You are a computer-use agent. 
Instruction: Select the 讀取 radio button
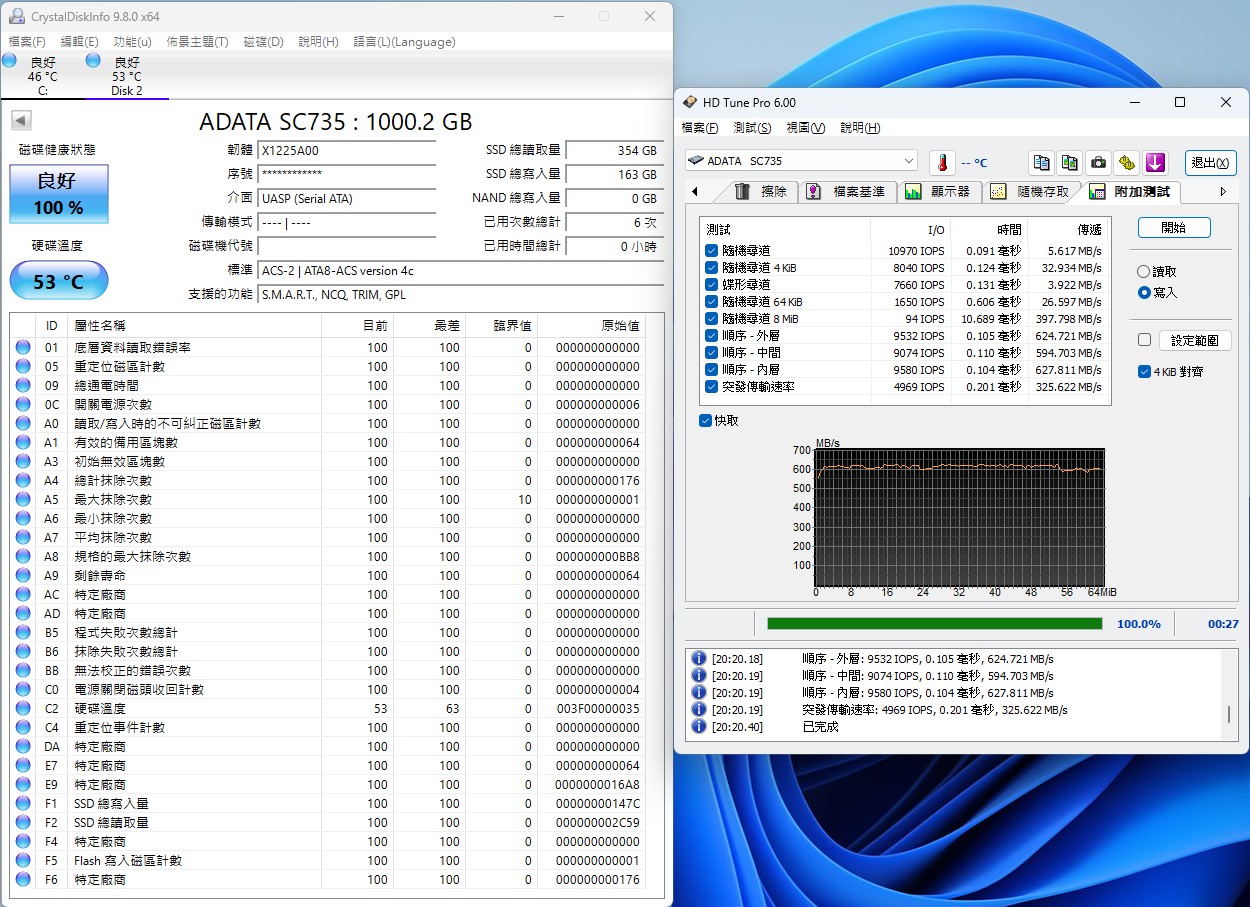1144,272
